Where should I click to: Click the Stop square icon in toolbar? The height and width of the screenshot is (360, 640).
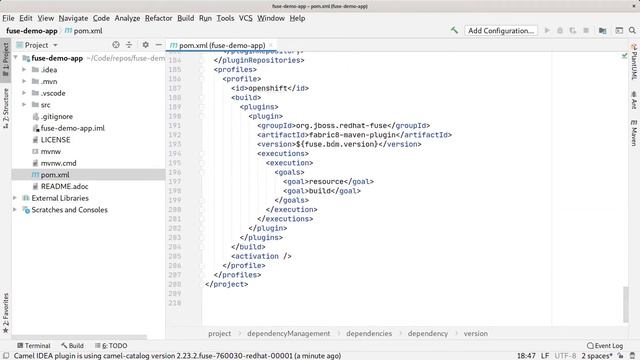(586, 31)
